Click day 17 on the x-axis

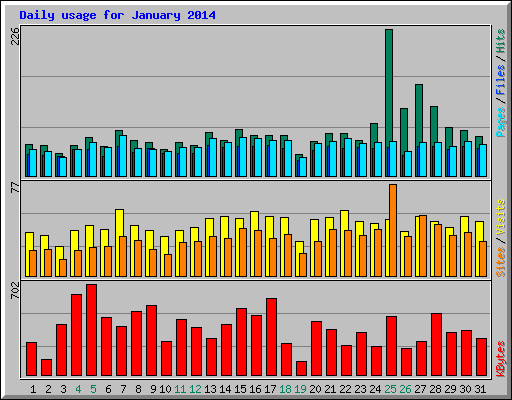(270, 389)
